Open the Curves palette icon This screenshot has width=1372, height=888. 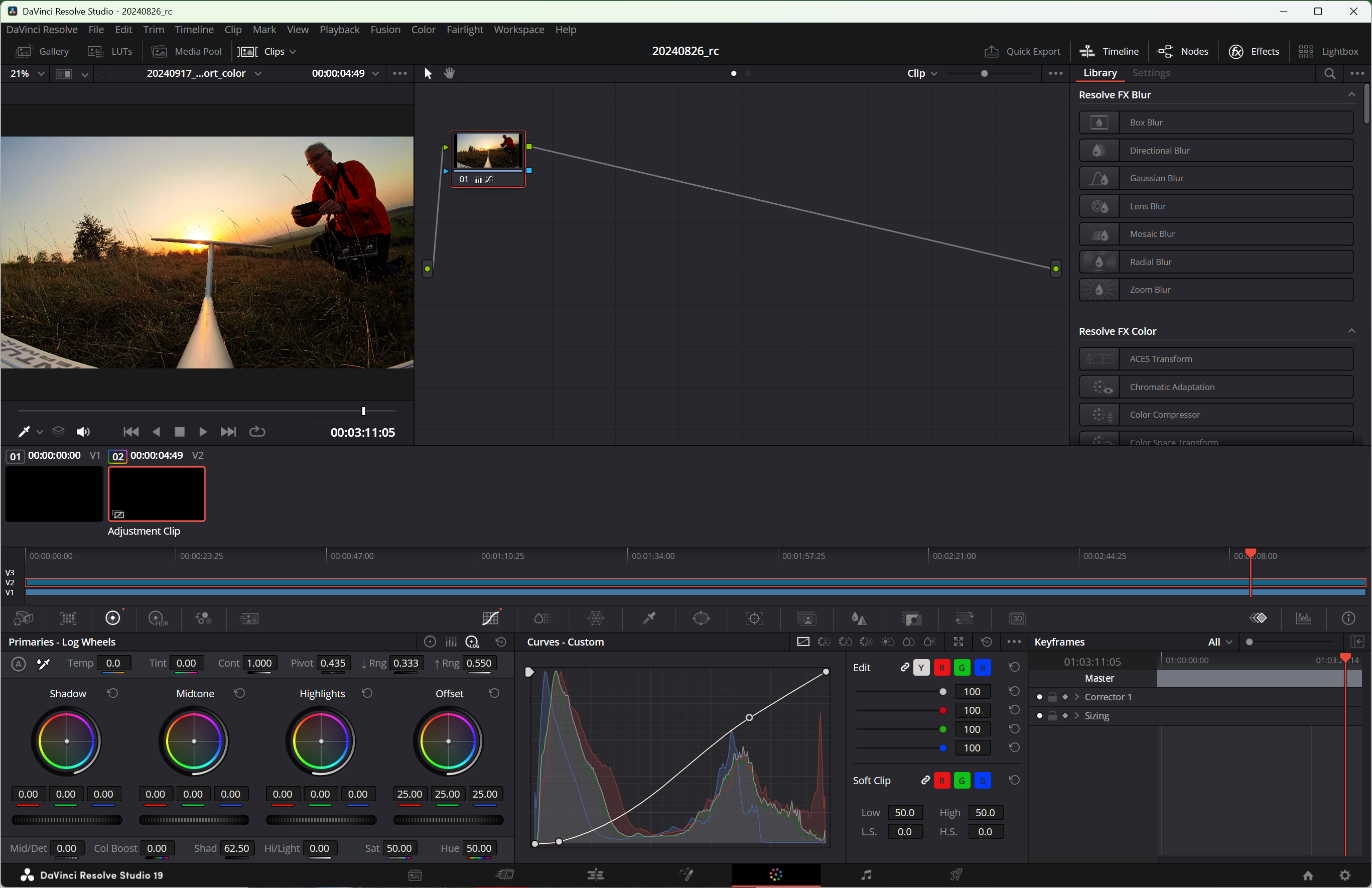490,619
